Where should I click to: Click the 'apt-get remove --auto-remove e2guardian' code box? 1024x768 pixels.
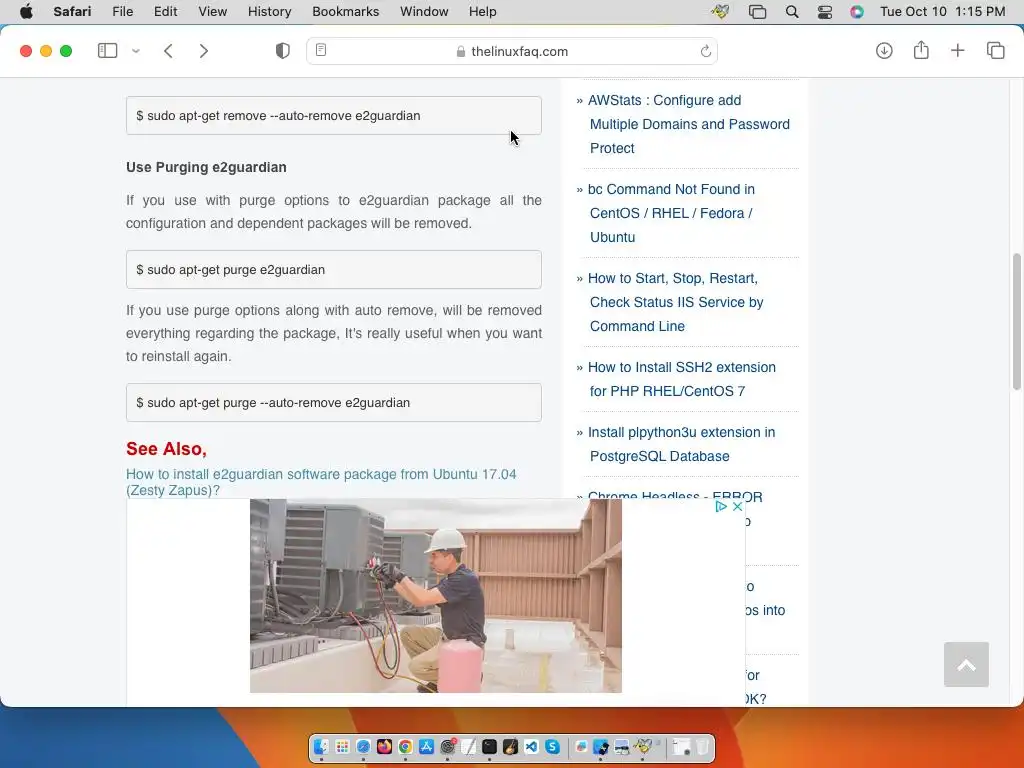pos(334,116)
